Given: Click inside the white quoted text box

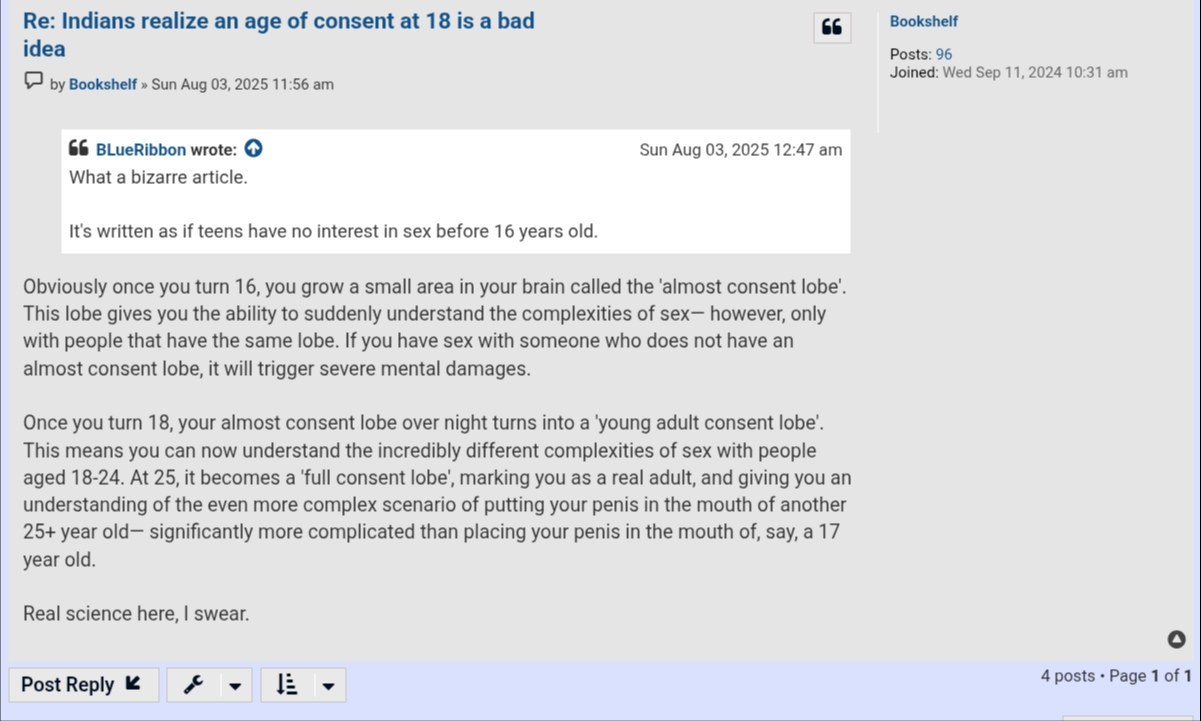Looking at the screenshot, I should click(x=455, y=205).
